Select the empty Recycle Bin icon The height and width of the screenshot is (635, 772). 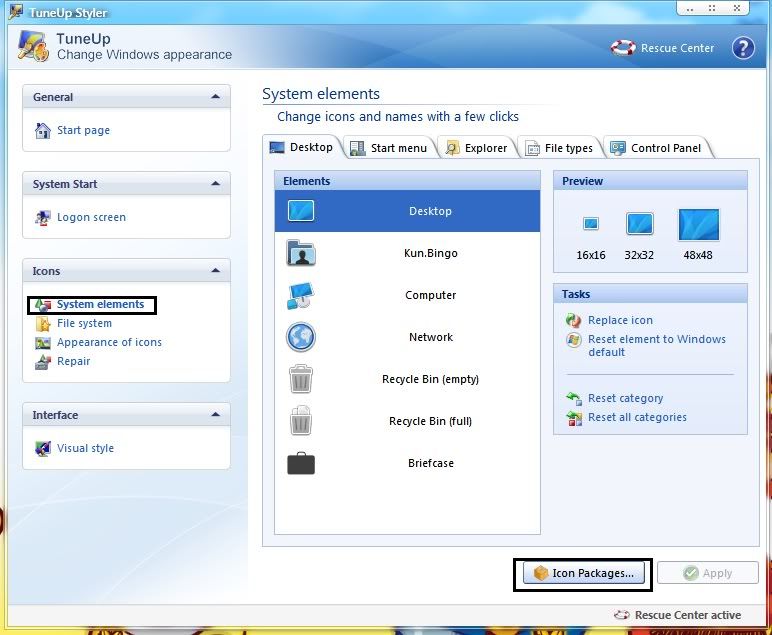click(x=301, y=379)
